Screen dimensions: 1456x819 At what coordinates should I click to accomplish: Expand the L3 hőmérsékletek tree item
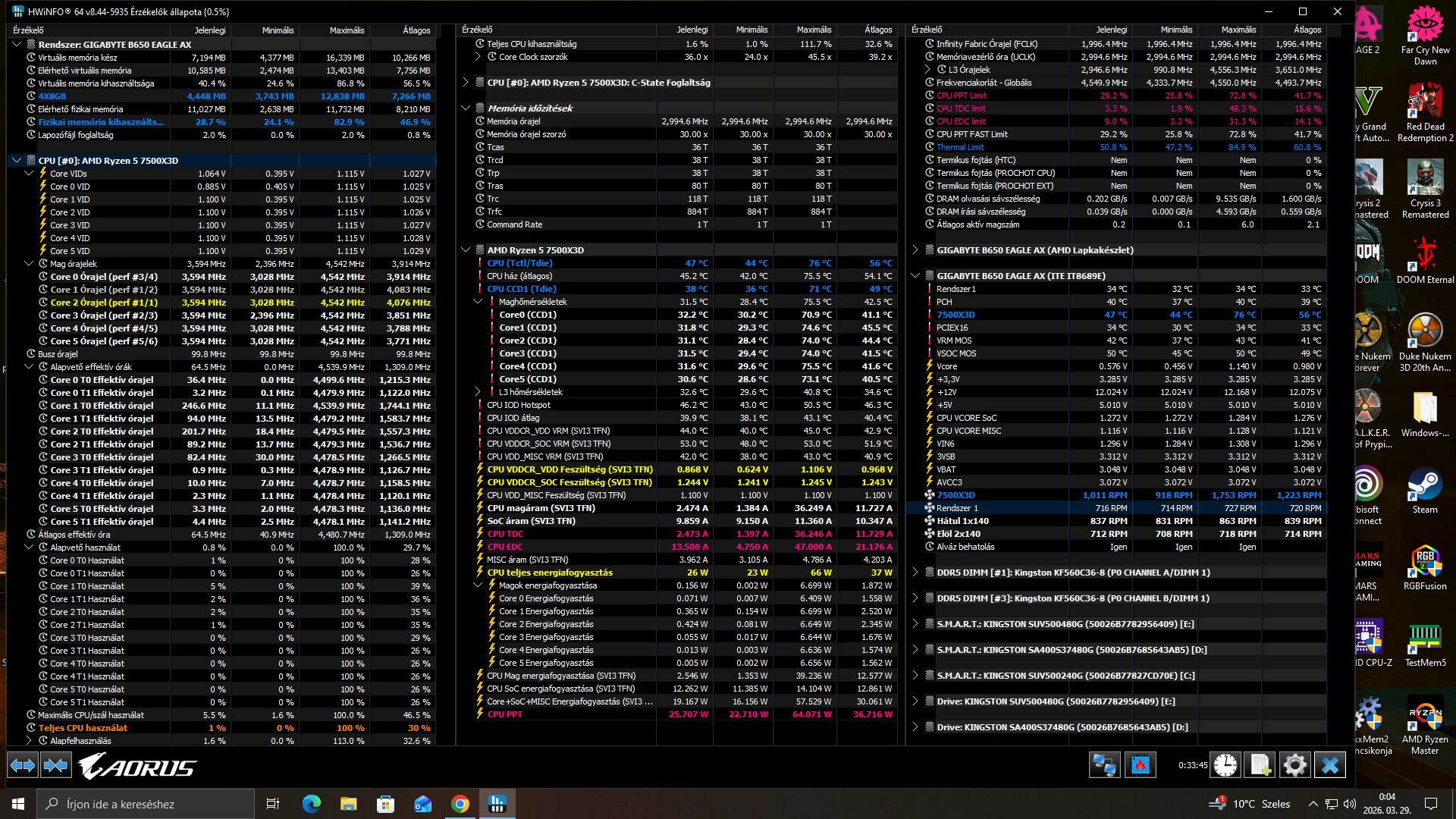point(478,392)
